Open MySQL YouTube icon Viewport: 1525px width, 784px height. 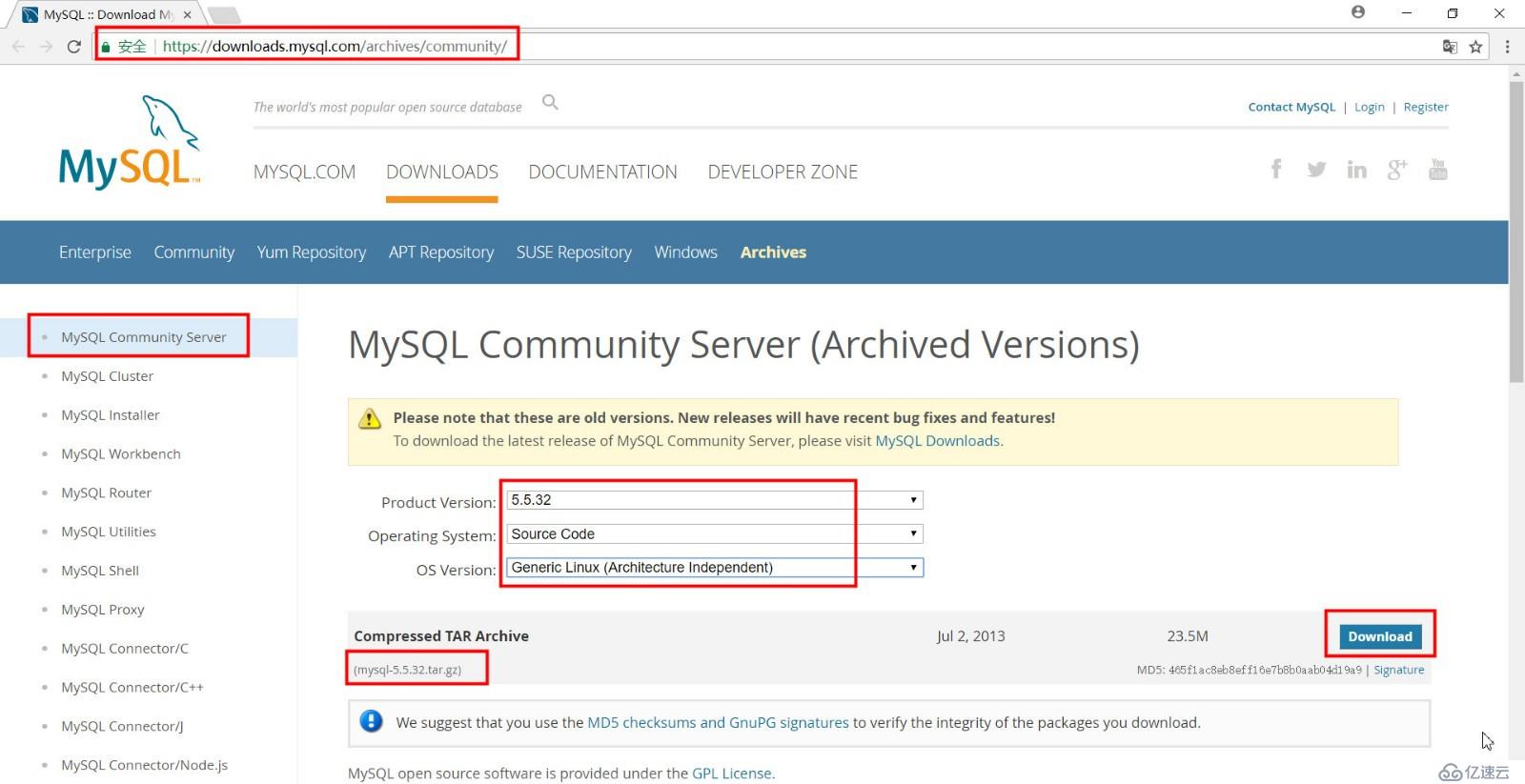[x=1438, y=170]
